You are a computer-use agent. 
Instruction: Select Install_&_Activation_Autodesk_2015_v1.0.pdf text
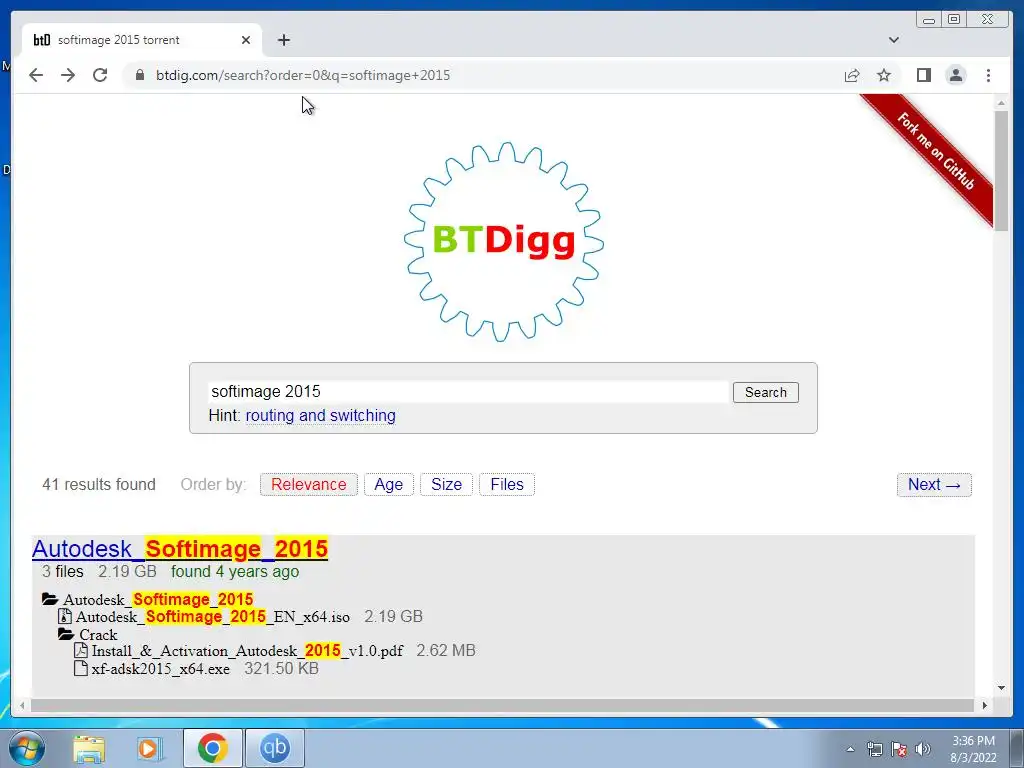tap(248, 650)
